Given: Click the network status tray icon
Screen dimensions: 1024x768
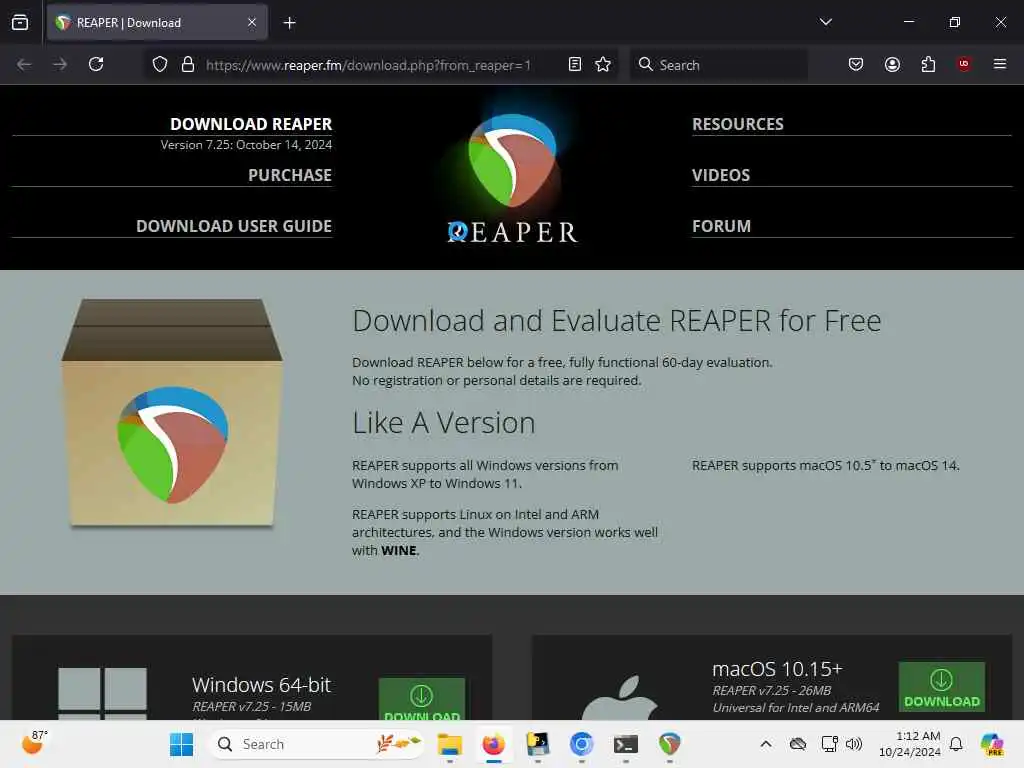Looking at the screenshot, I should coord(829,744).
